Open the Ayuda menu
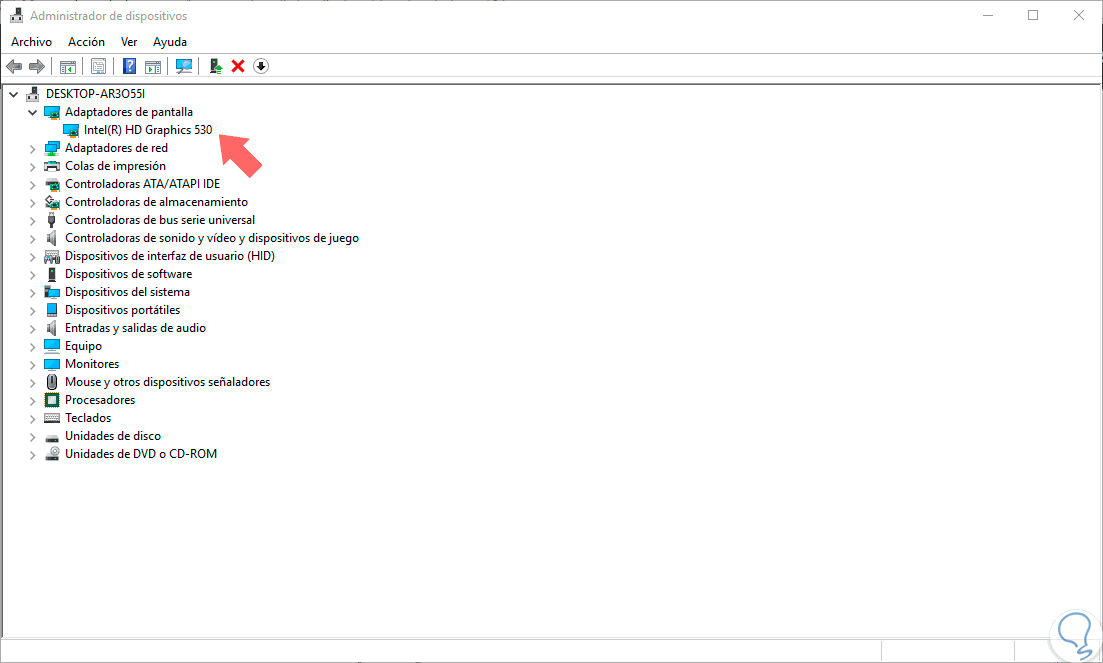Image resolution: width=1103 pixels, height=663 pixels. coord(170,42)
